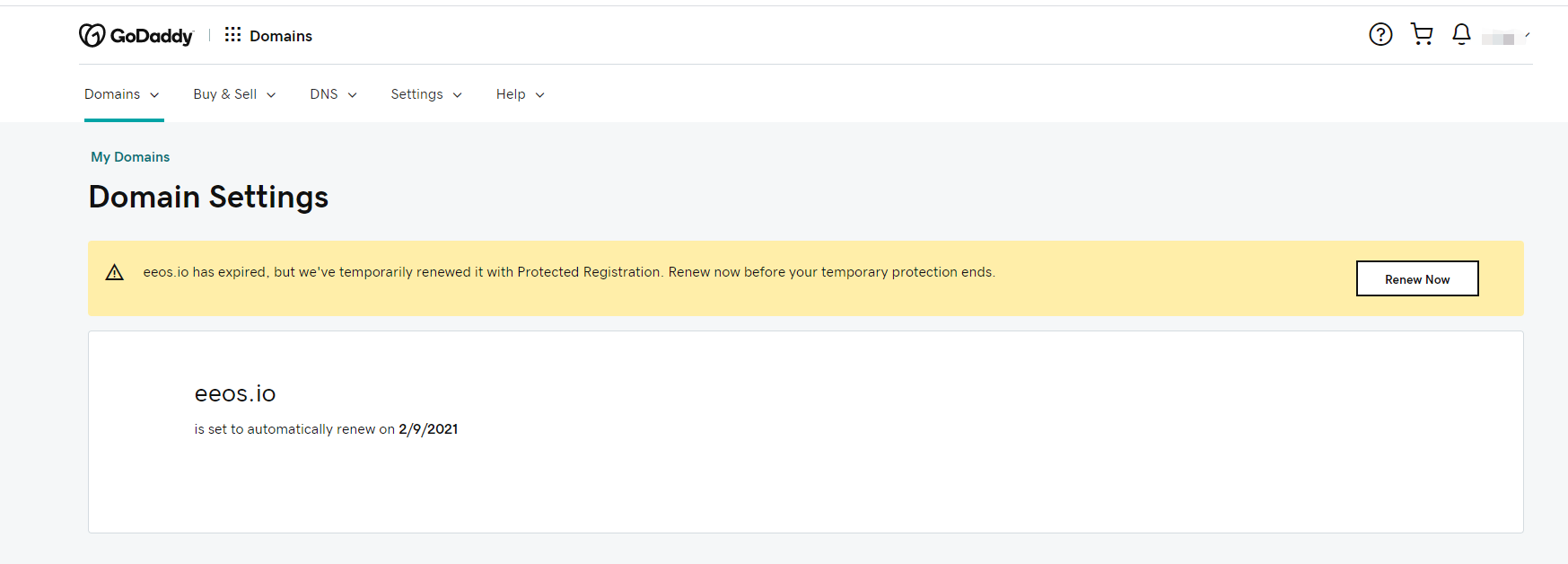Click the renewal date 2/9/2021

(x=428, y=429)
